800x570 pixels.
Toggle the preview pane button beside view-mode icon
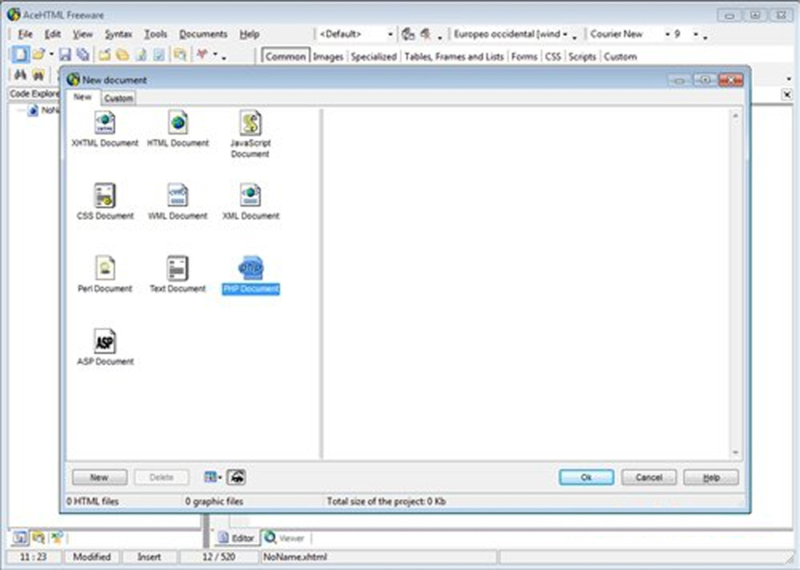[236, 477]
